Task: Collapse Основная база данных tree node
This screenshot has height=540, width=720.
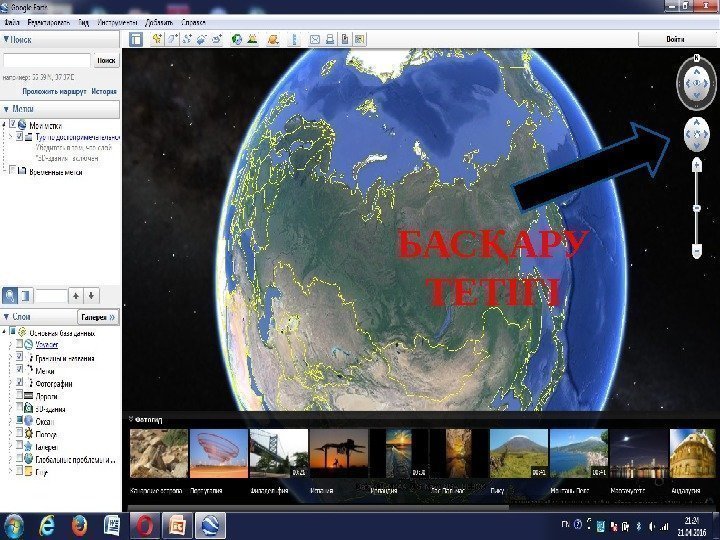Action: [4, 332]
